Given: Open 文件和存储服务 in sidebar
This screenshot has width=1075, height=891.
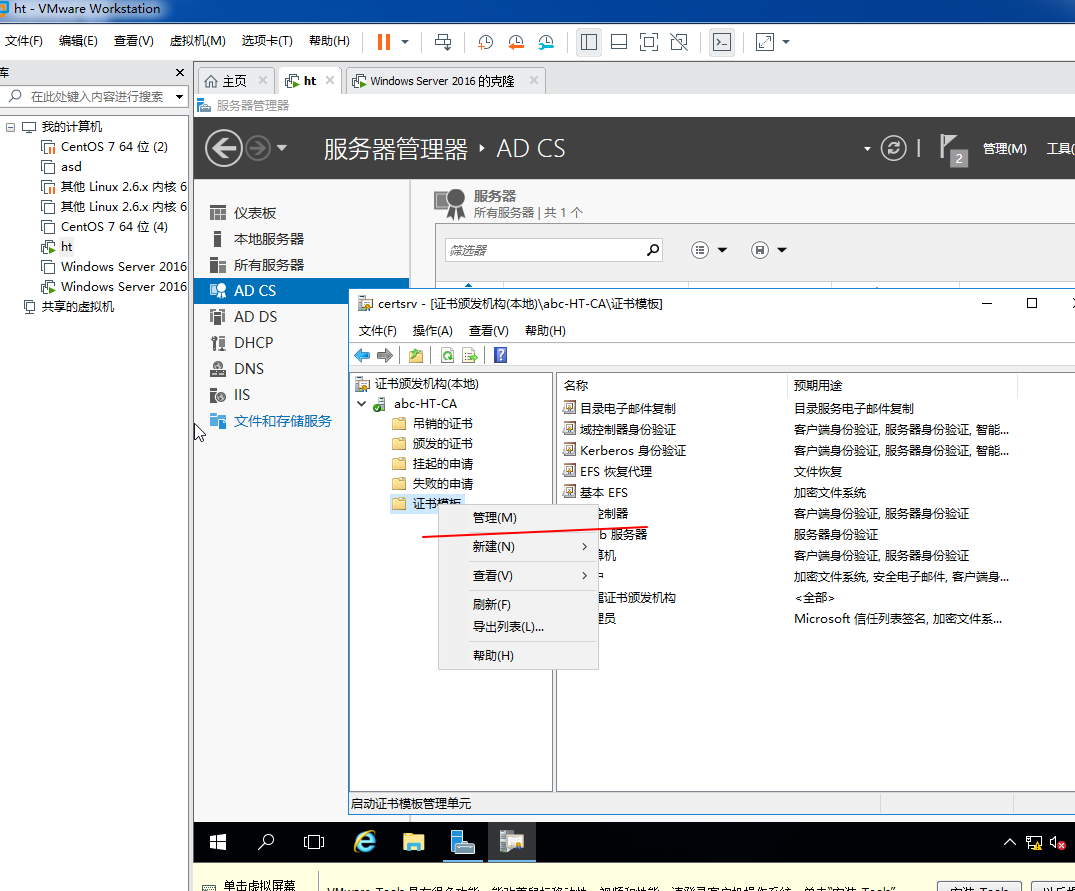Looking at the screenshot, I should (271, 421).
